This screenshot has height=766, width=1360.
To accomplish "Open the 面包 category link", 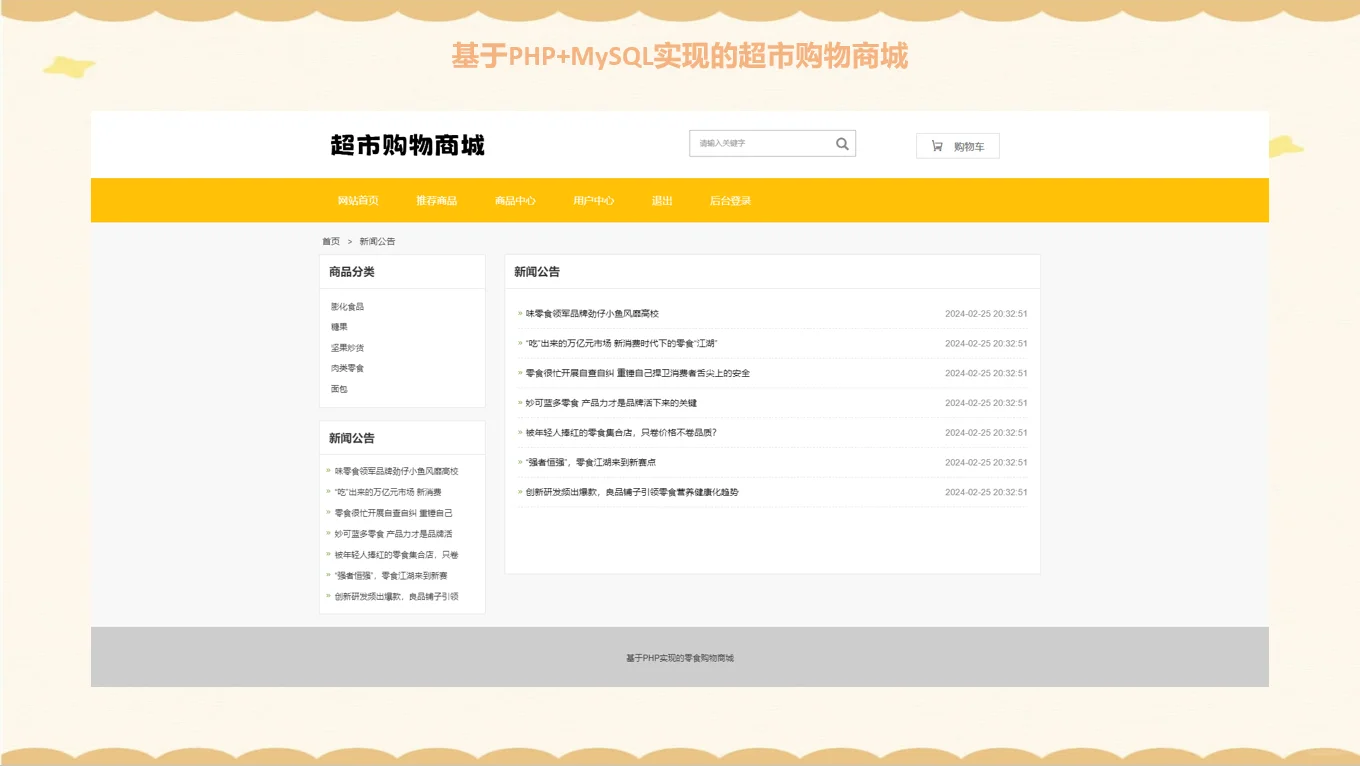I will [x=337, y=389].
